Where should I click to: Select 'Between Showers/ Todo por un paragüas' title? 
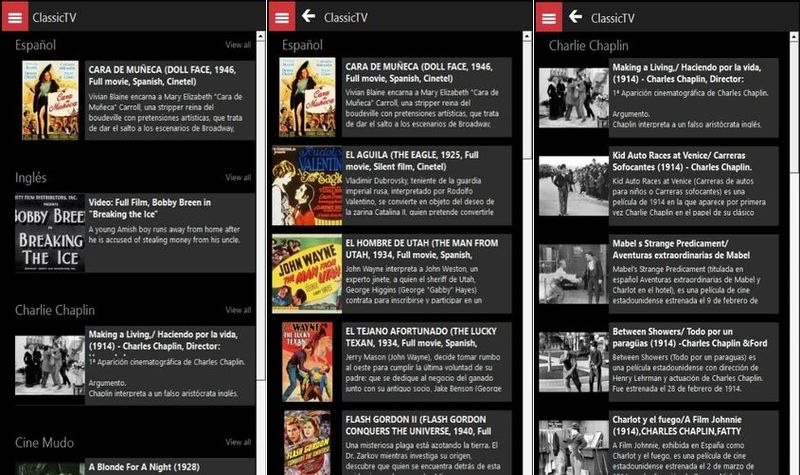pos(690,337)
